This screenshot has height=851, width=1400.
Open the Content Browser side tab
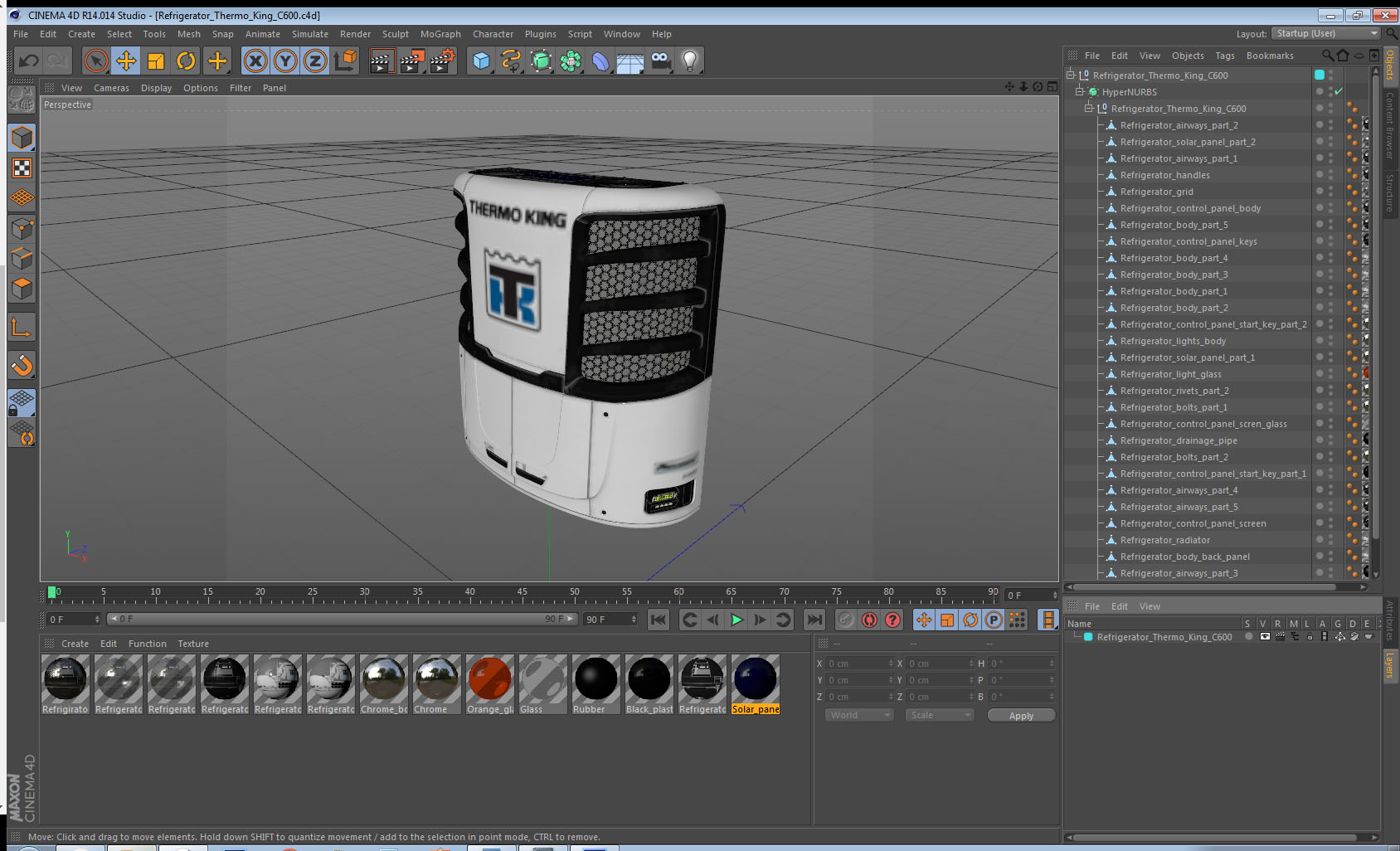click(x=1390, y=125)
